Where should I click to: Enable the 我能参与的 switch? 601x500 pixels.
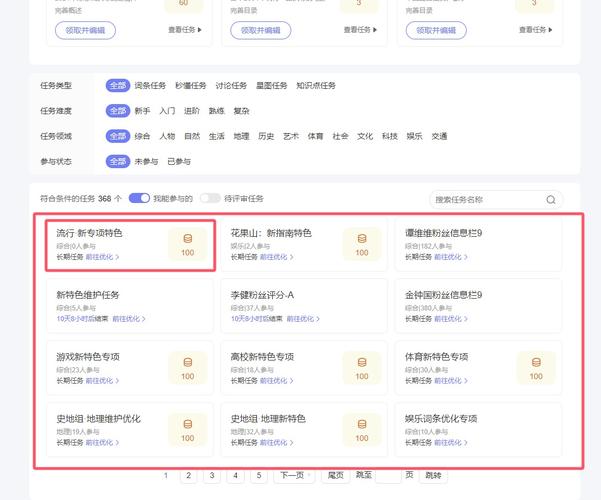pyautogui.click(x=139, y=198)
